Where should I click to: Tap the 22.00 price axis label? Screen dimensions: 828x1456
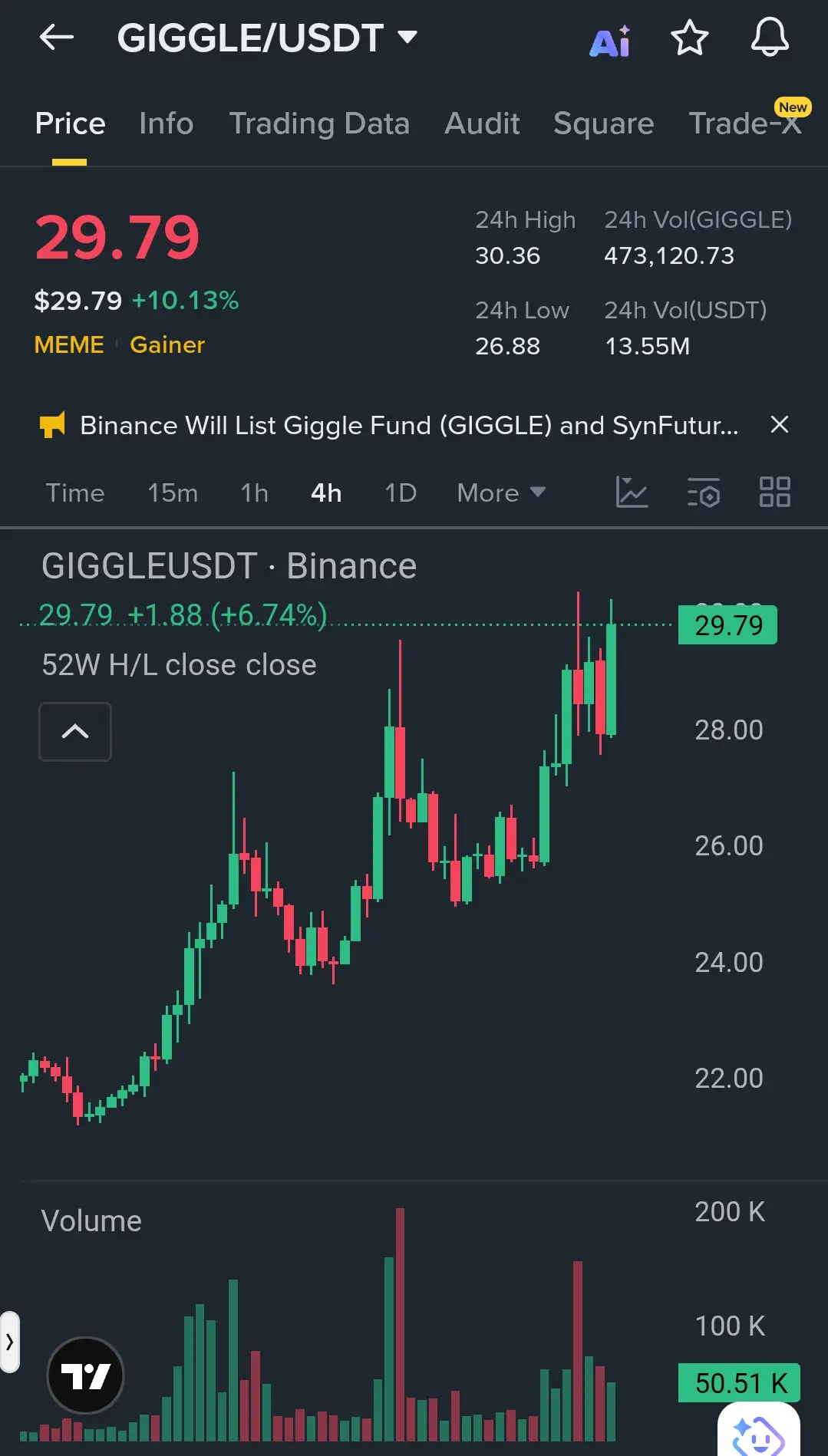pyautogui.click(x=728, y=1078)
